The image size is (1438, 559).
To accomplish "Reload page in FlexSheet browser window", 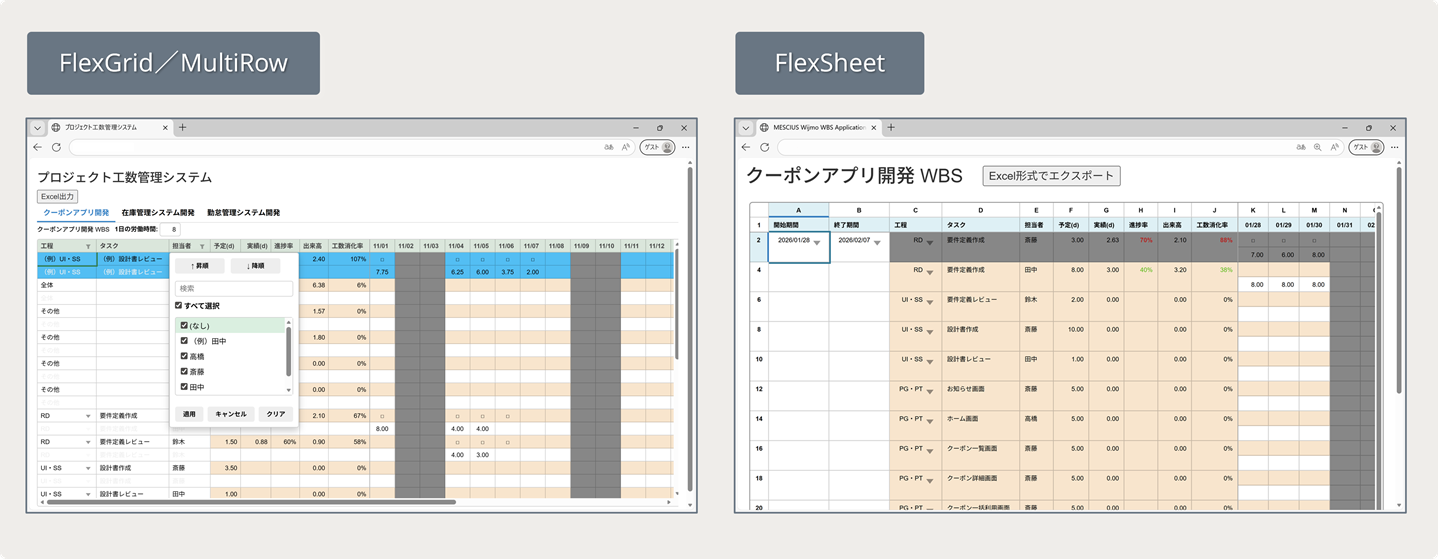I will coord(764,147).
